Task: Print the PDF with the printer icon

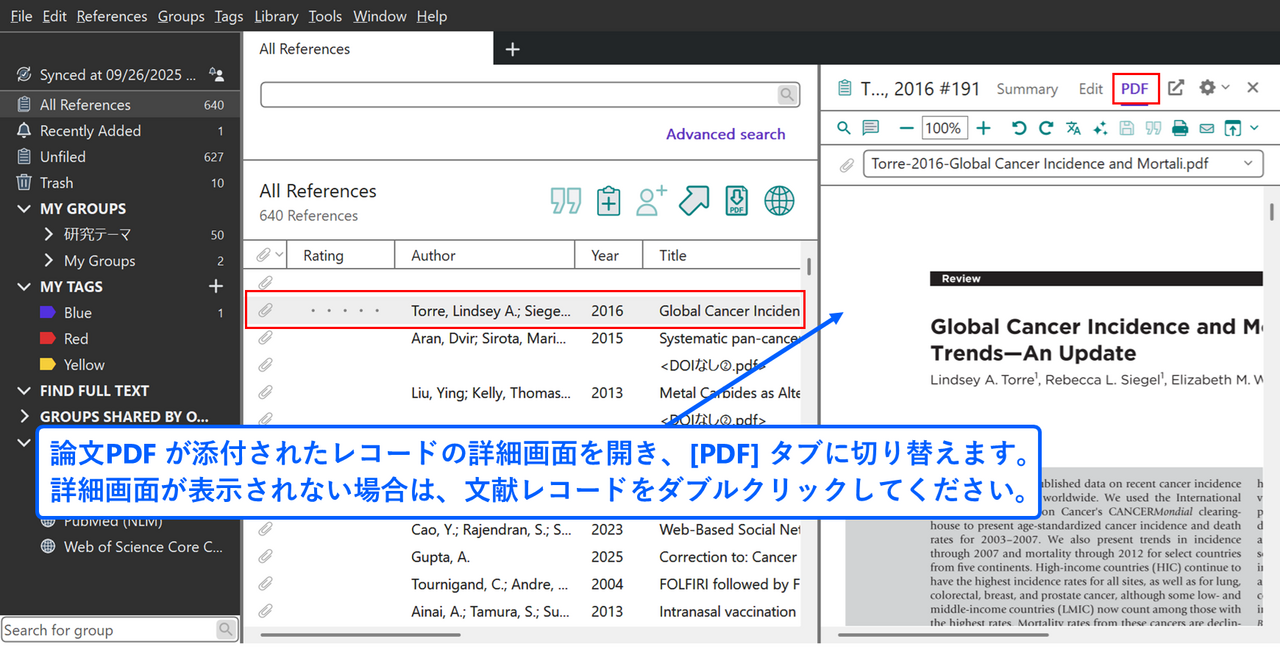Action: [x=1180, y=128]
